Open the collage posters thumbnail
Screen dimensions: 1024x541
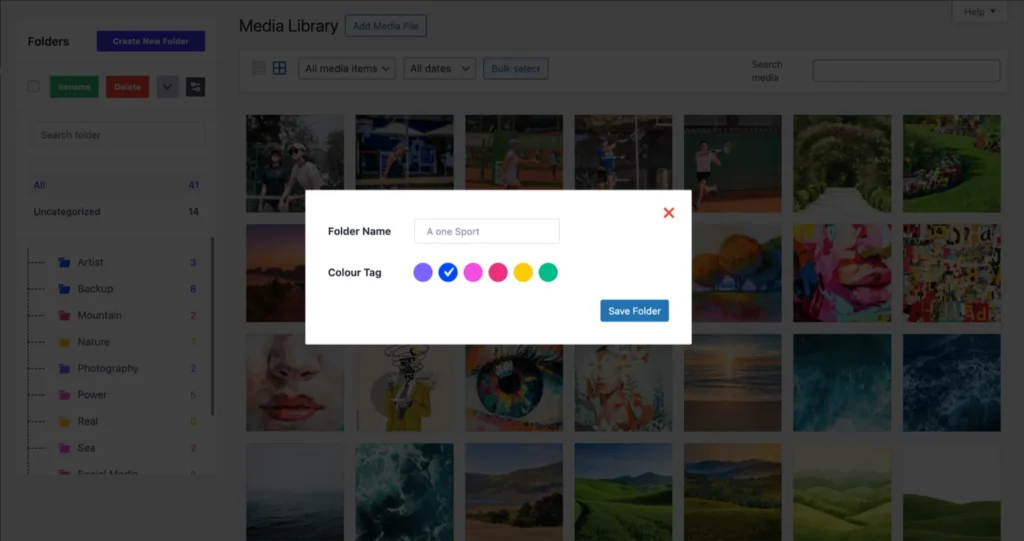pyautogui.click(x=952, y=273)
